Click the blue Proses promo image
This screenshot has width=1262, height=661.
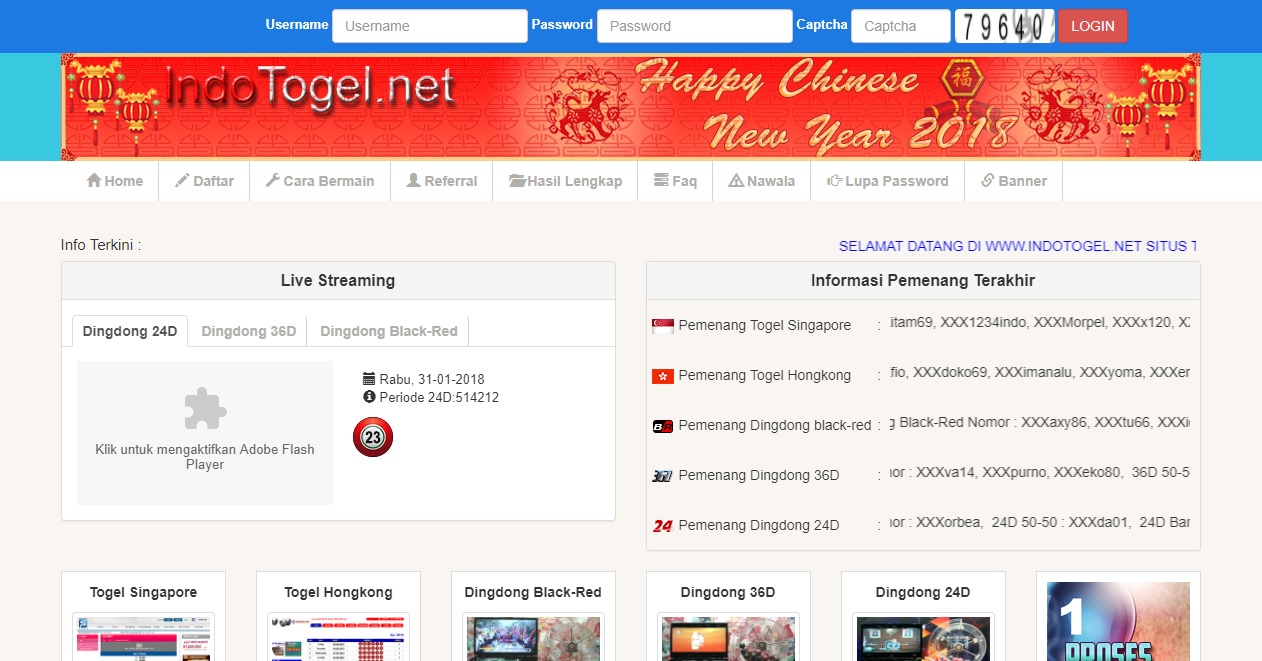(1118, 622)
